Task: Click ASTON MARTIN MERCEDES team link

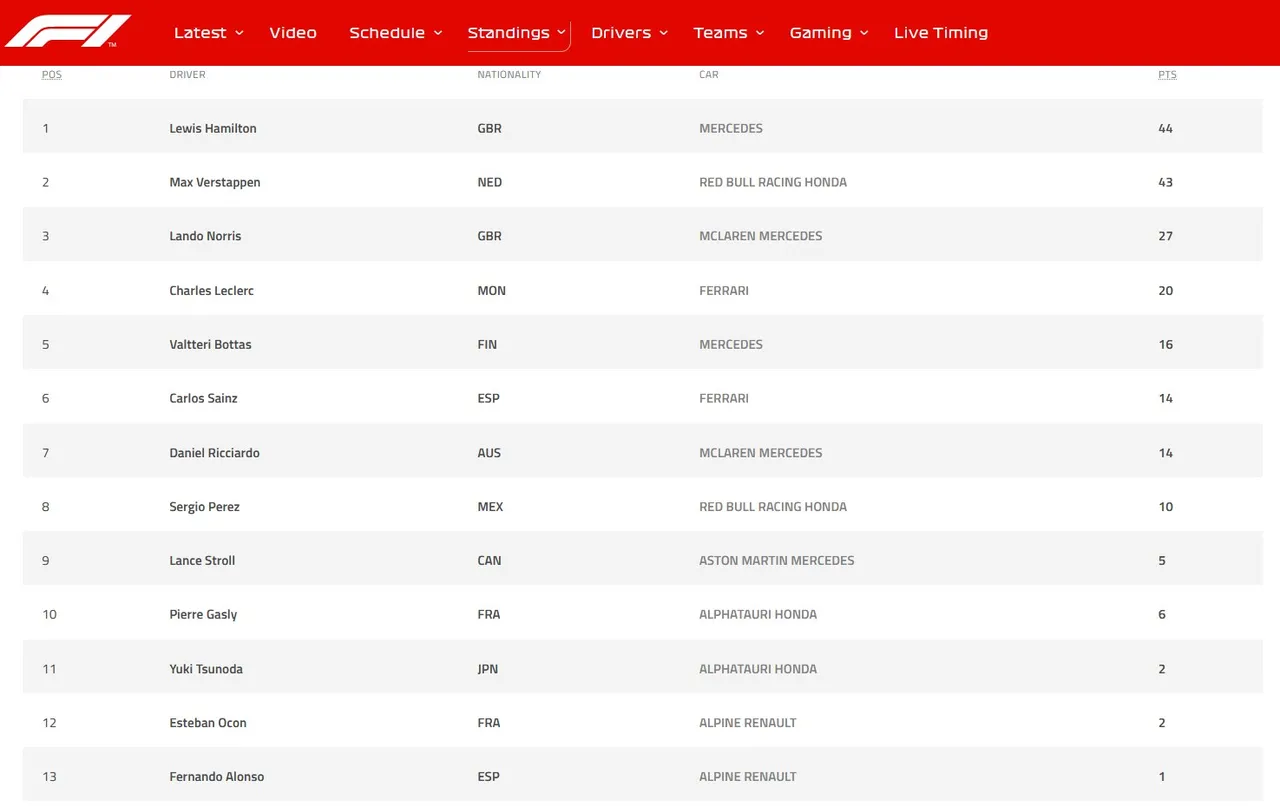Action: (x=777, y=560)
